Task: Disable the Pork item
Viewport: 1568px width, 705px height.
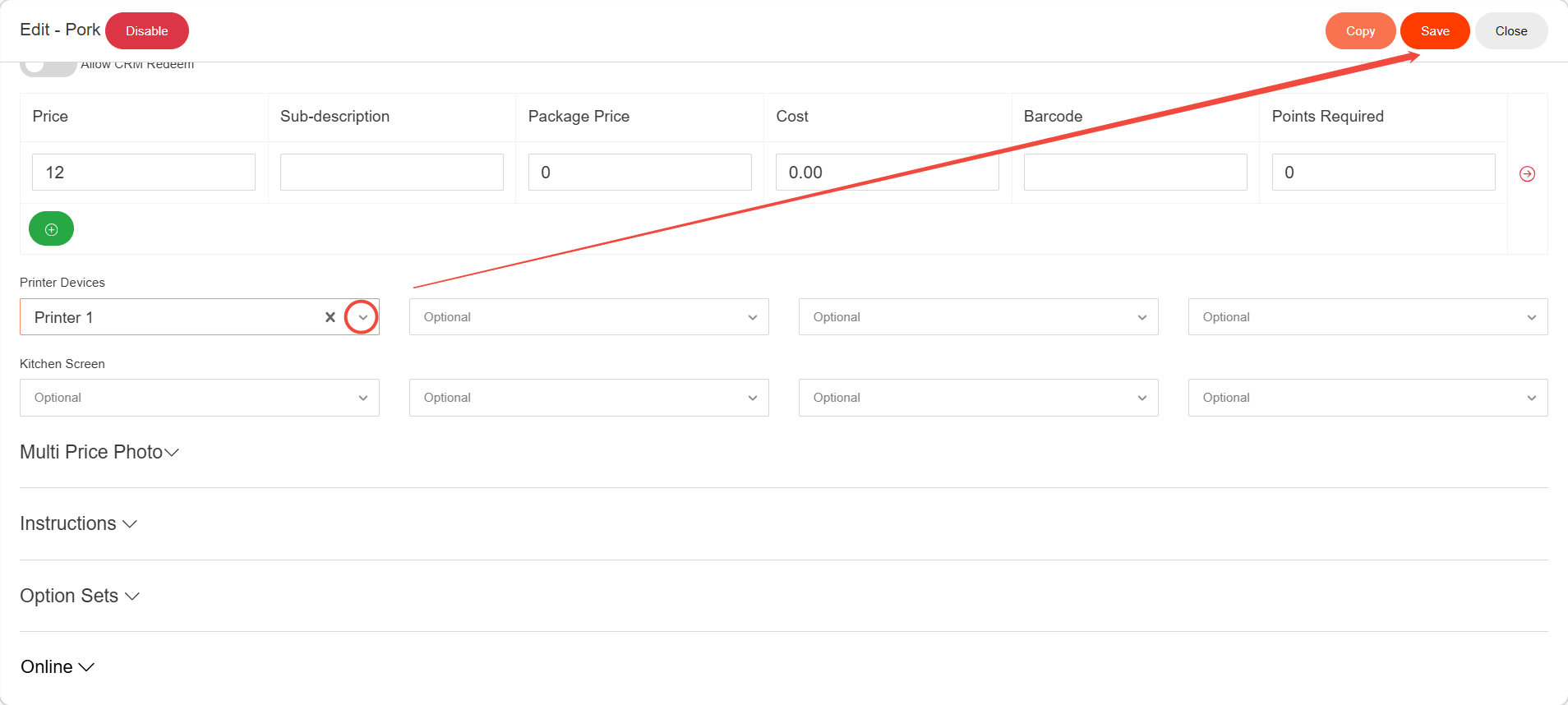Action: pyautogui.click(x=147, y=31)
